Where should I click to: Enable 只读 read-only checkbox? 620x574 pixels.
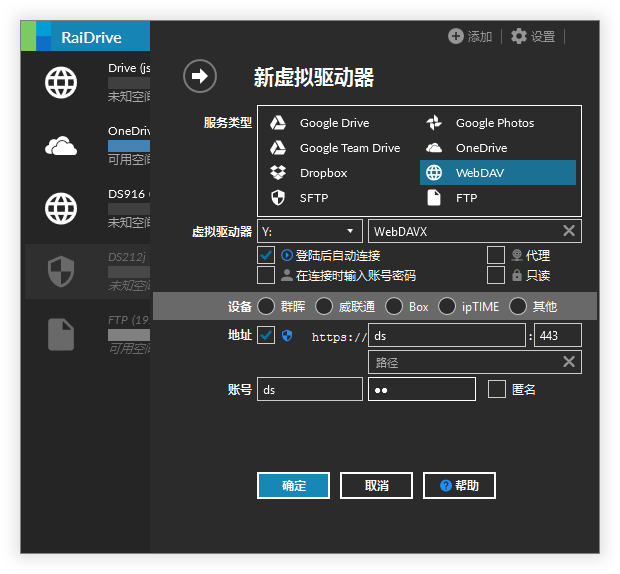pos(496,275)
